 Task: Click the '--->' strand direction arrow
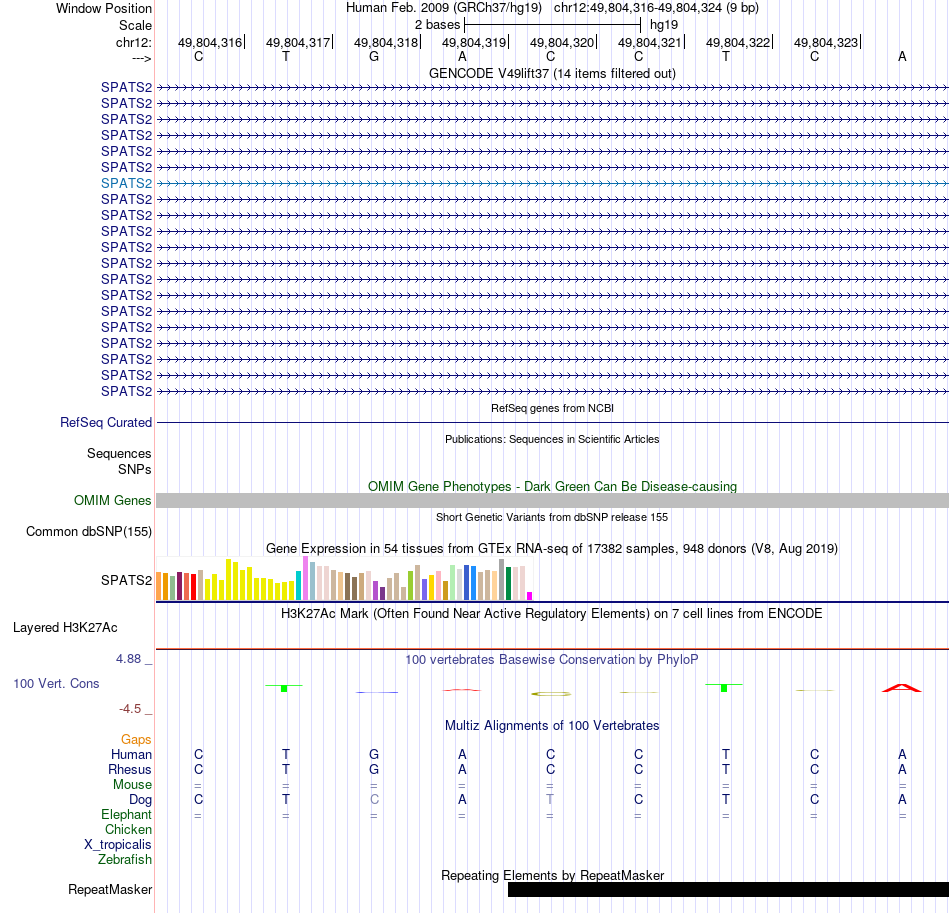[142, 58]
